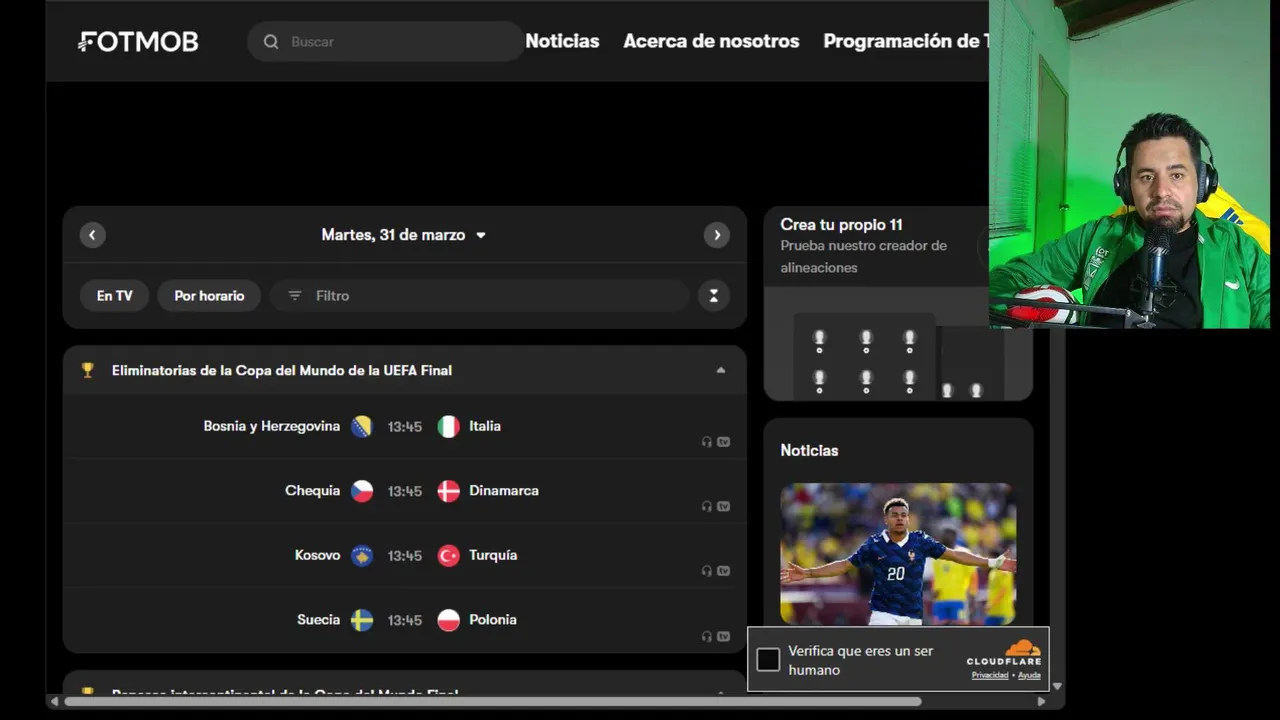Click TV icon on Chequia–Dinamarca row
1280x720 pixels.
pyautogui.click(x=723, y=507)
